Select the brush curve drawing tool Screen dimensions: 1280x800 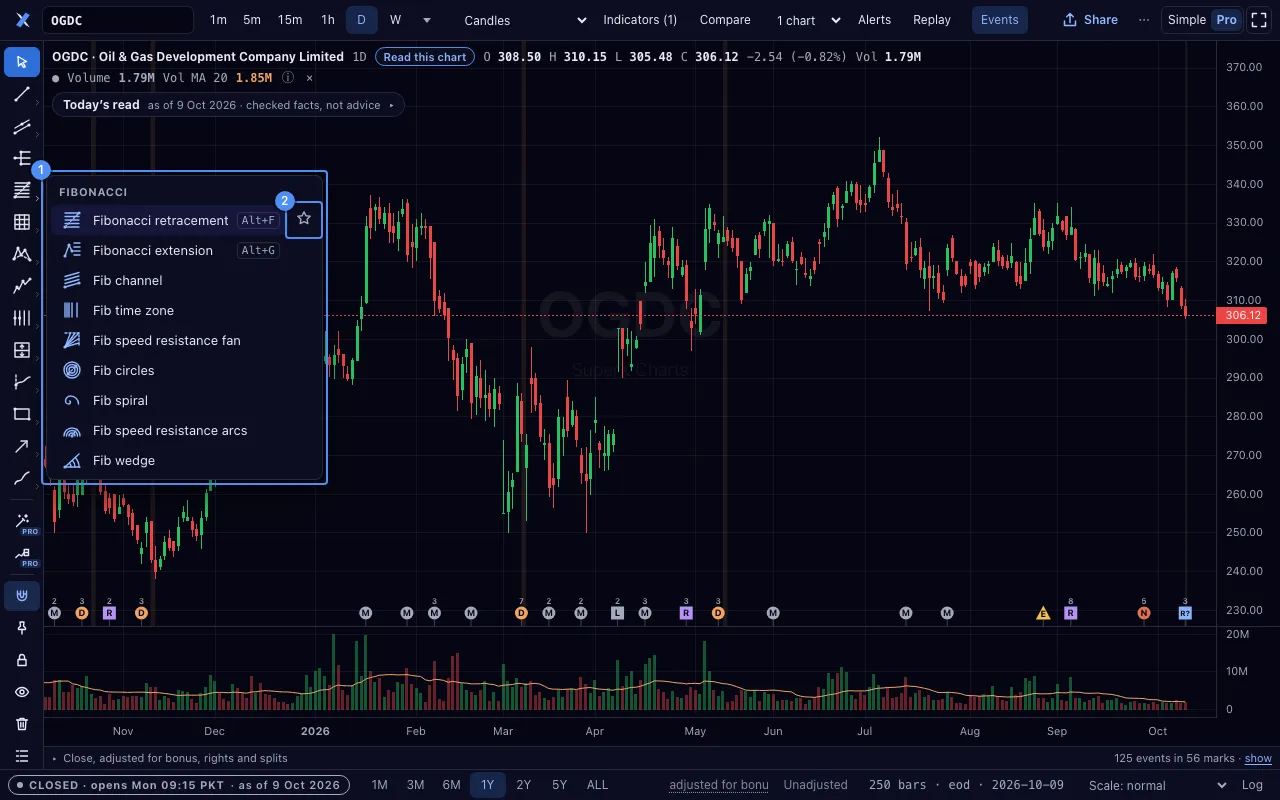pos(22,478)
